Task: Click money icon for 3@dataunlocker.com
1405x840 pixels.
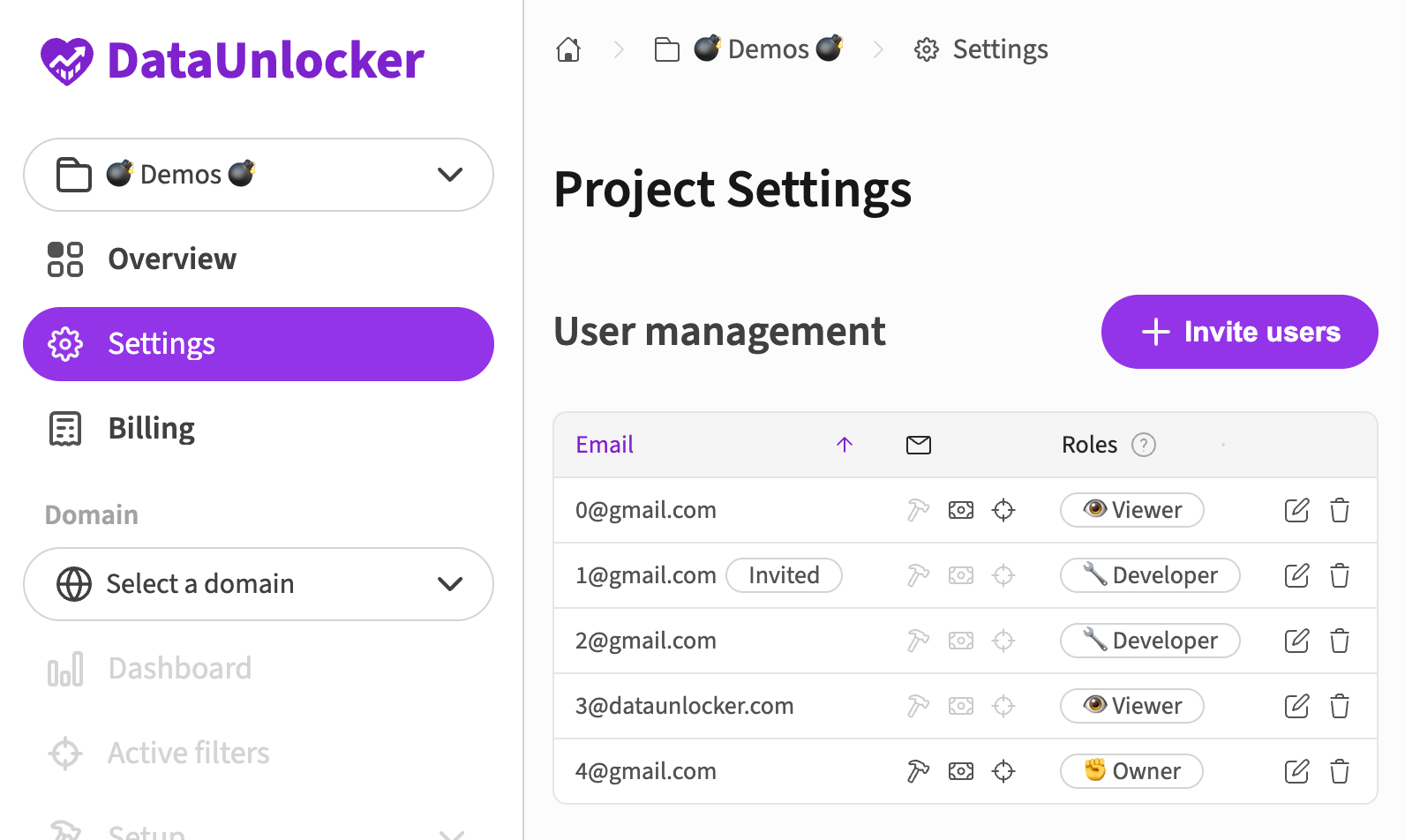Action: click(961, 706)
